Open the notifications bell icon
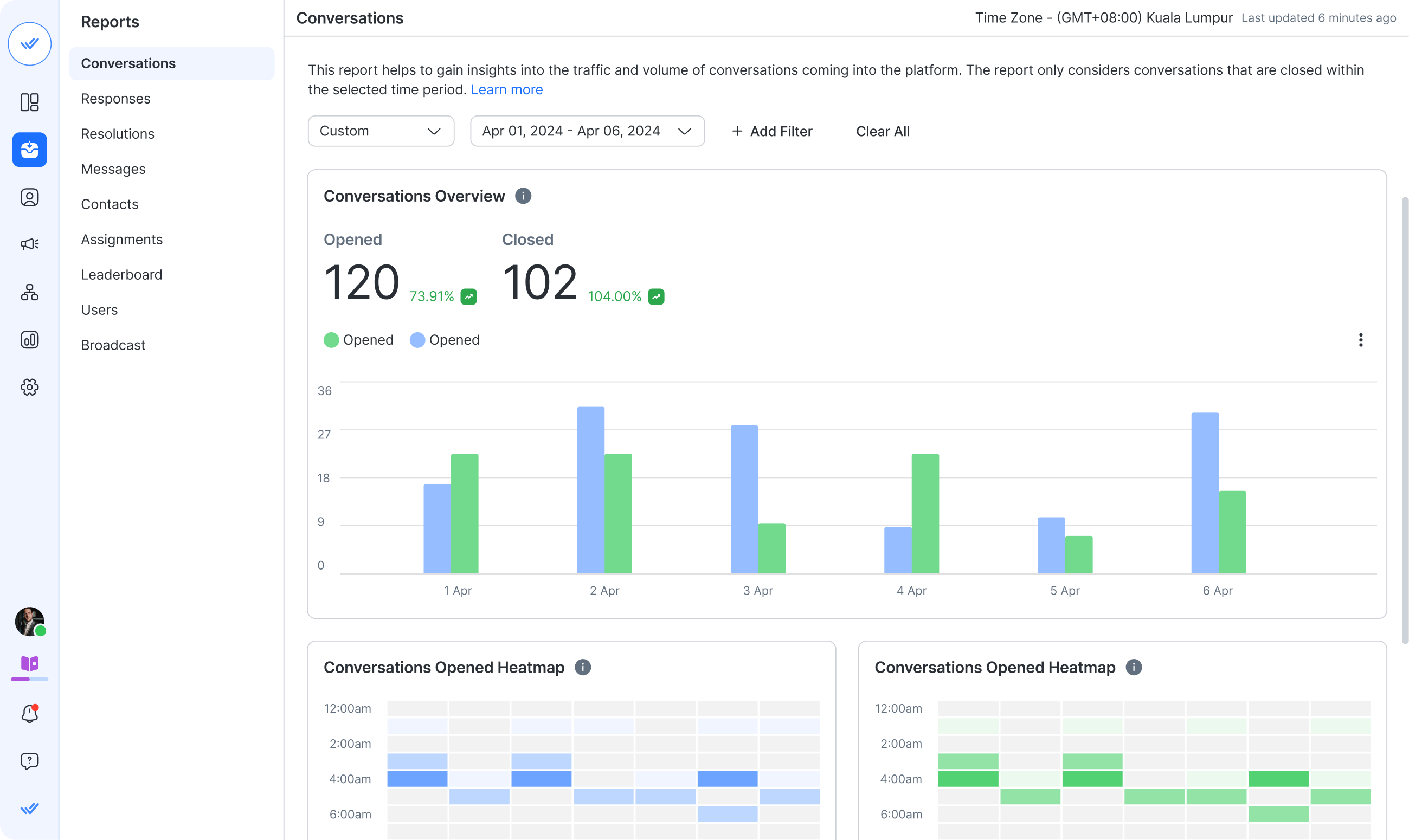This screenshot has width=1409, height=840. [x=29, y=714]
